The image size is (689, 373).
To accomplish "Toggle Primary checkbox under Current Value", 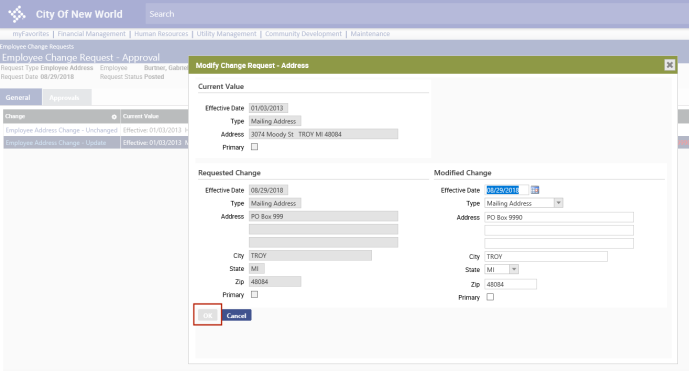I will coord(254,147).
